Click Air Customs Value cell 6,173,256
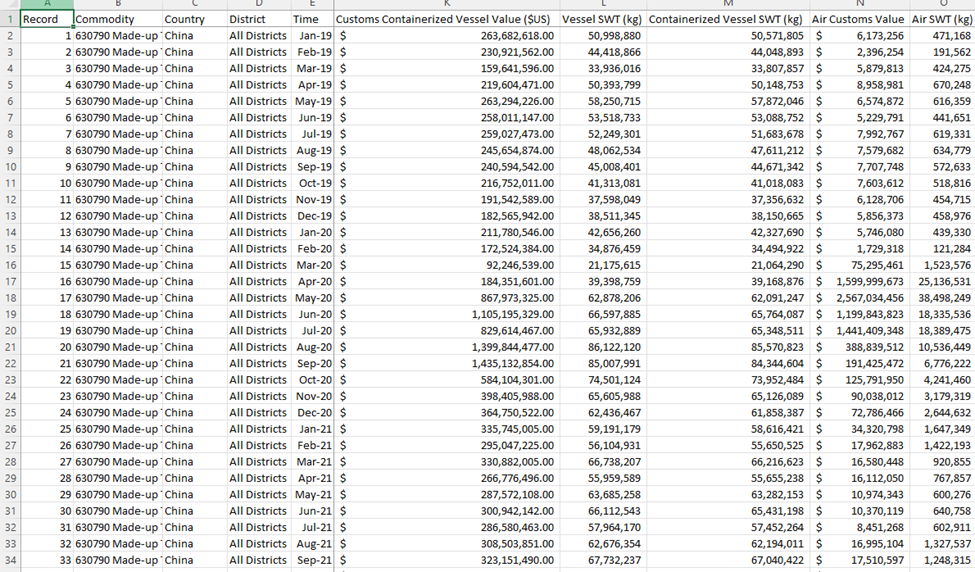The height and width of the screenshot is (572, 975). (x=860, y=35)
